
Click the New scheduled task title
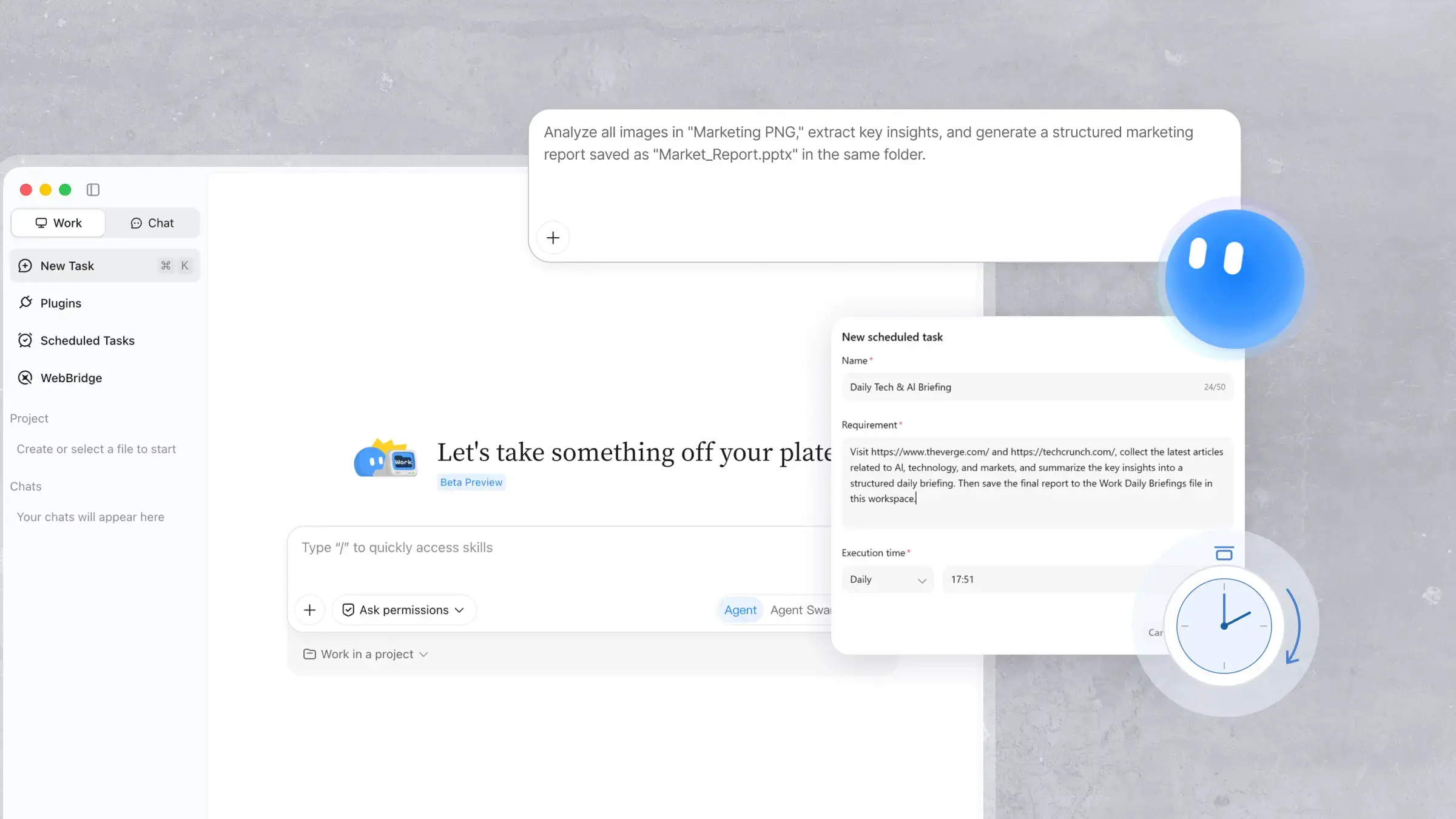pyautogui.click(x=892, y=337)
